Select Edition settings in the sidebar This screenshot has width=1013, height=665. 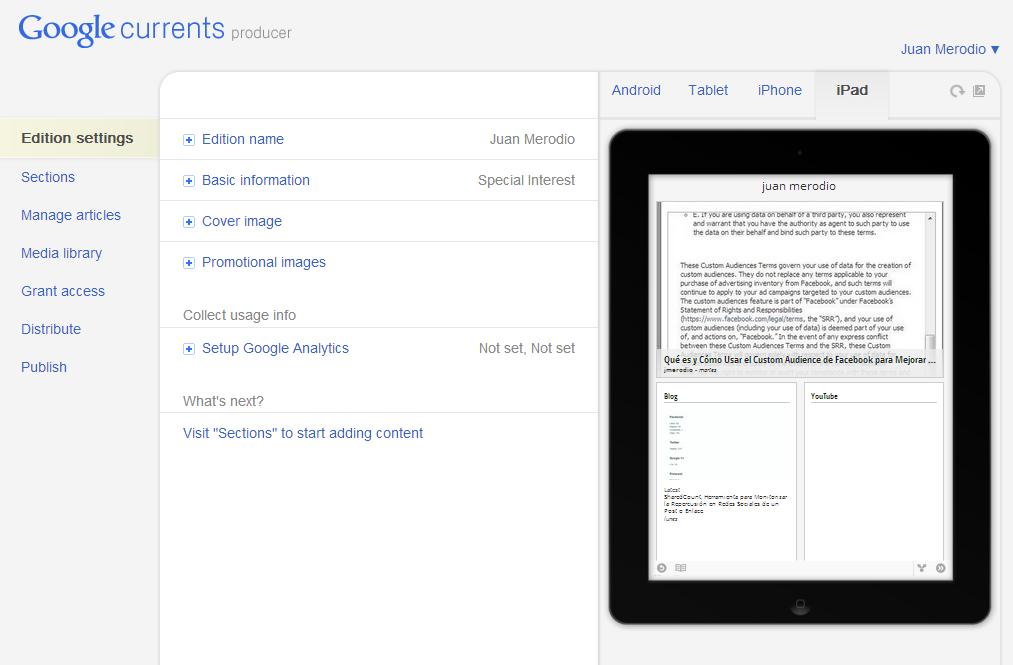pyautogui.click(x=79, y=138)
